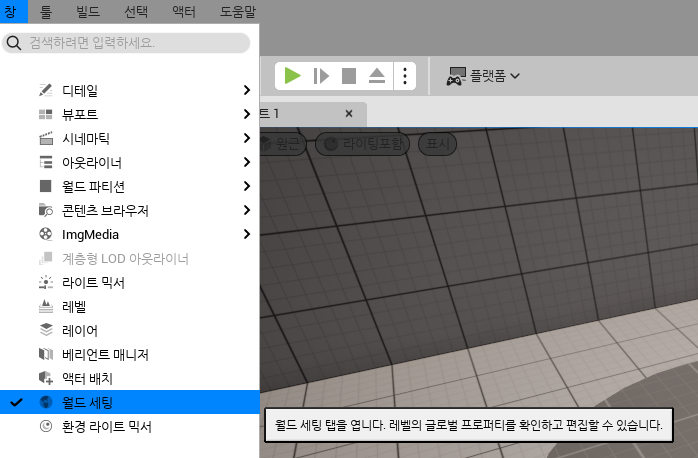Open the 레이어 panel entry
This screenshot has width=698, height=458.
130,330
